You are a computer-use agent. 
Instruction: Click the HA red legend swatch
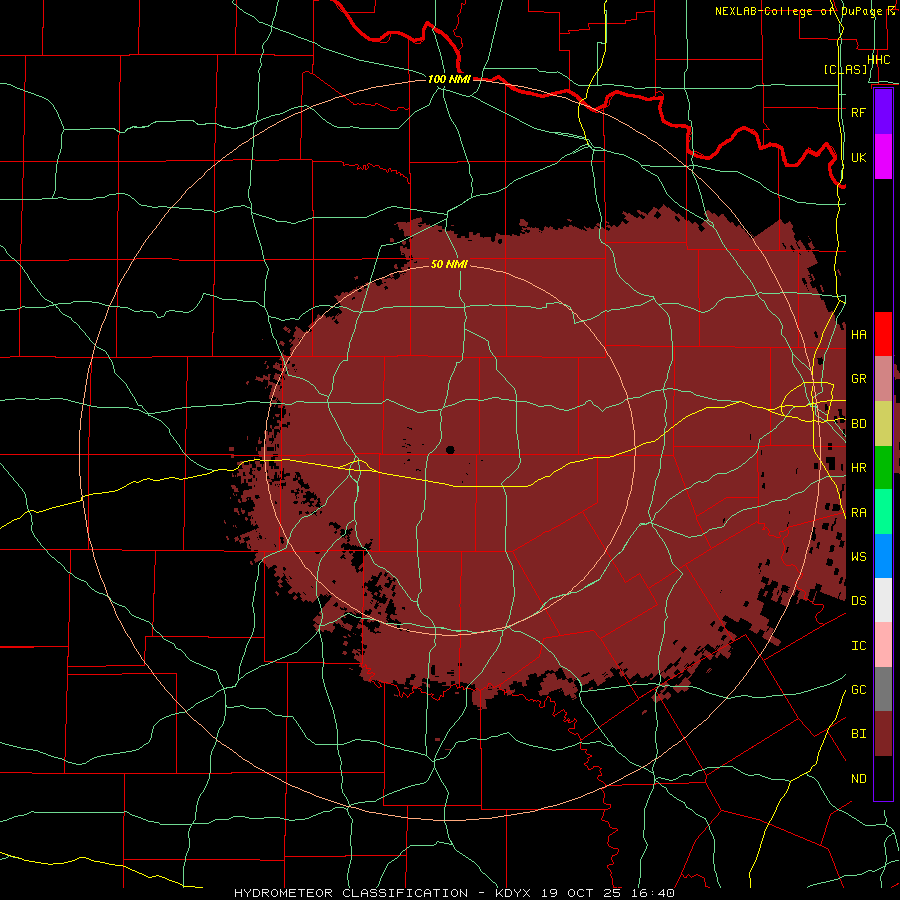pos(883,334)
